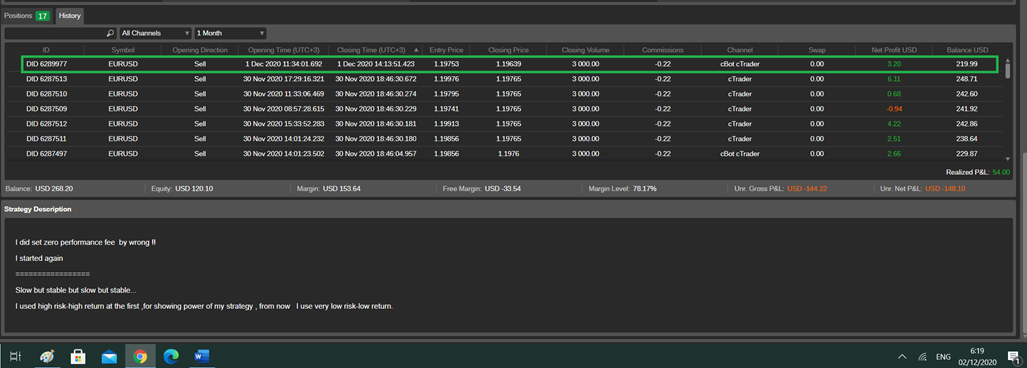Click the history table scroll-up arrow
Image resolution: width=1027 pixels, height=368 pixels.
tap(1007, 60)
